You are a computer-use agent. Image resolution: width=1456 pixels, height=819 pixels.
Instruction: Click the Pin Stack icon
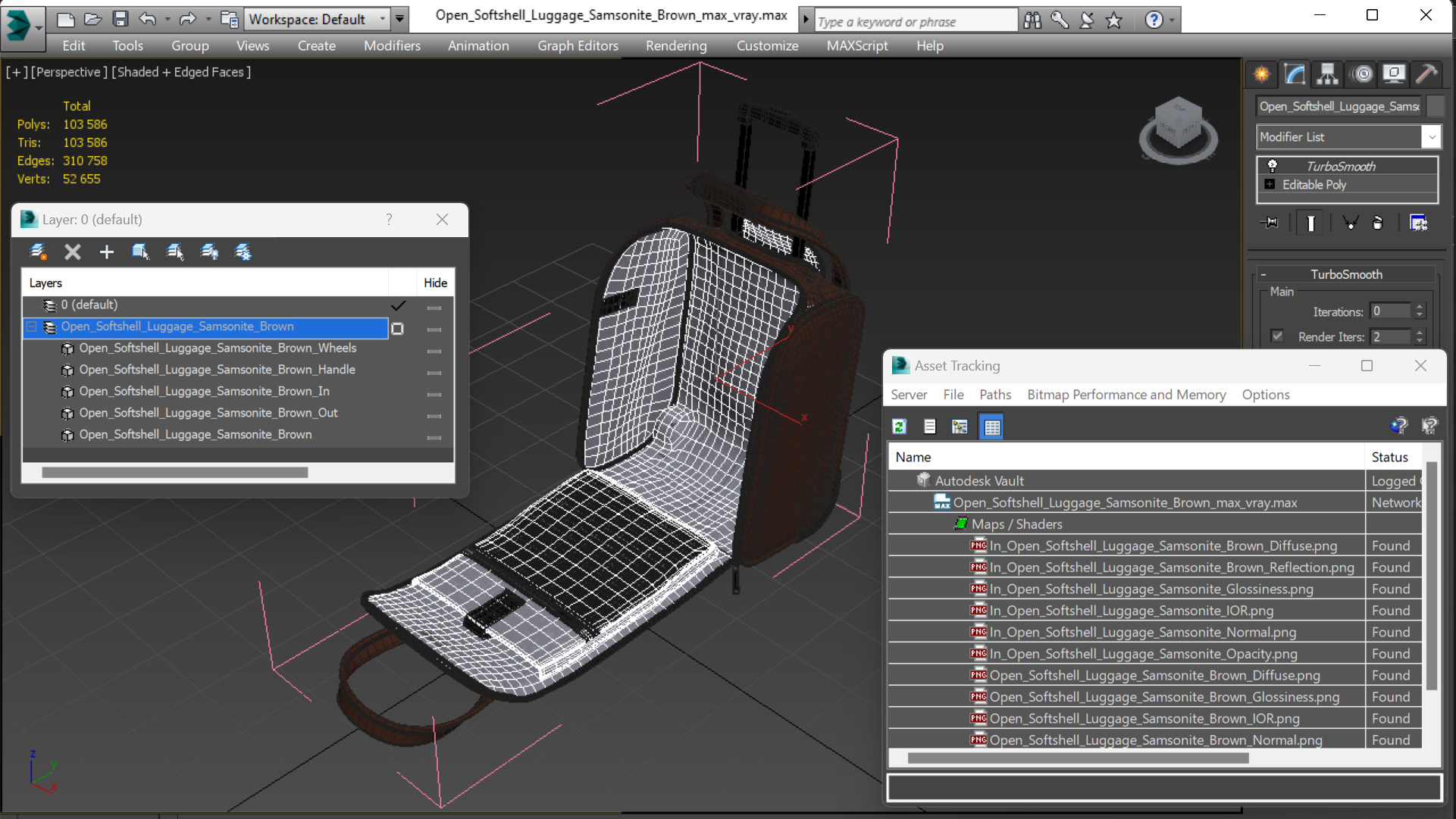click(x=1270, y=223)
